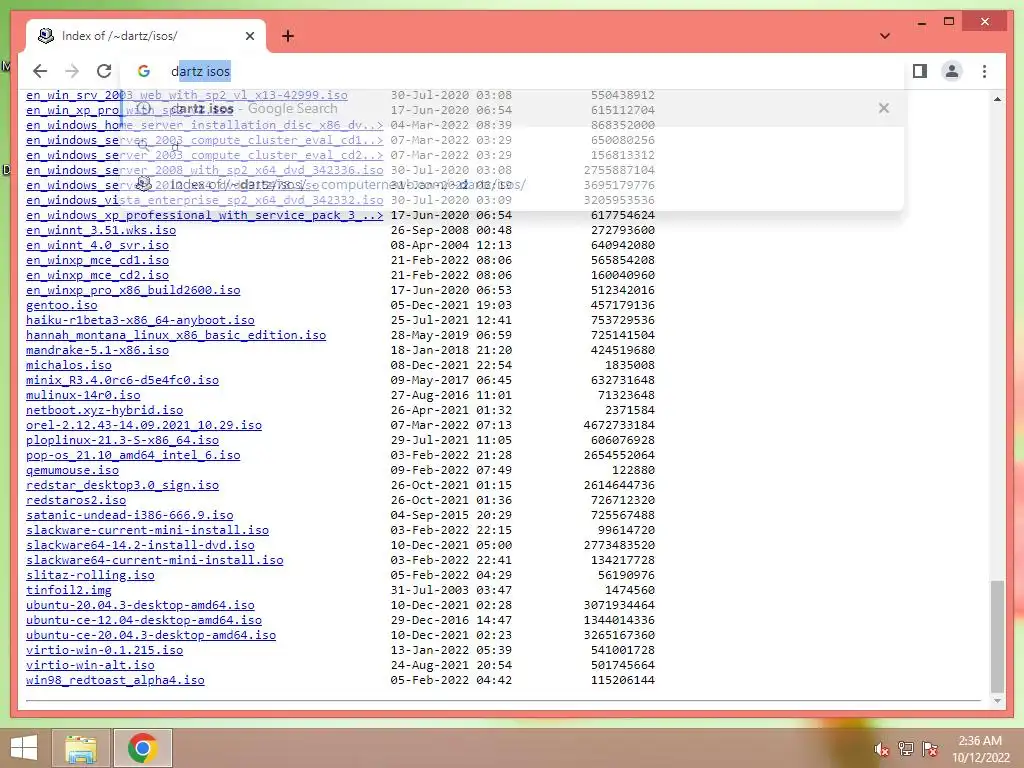Open virtio-win-alt.iso link
The height and width of the screenshot is (768, 1024).
(90, 665)
